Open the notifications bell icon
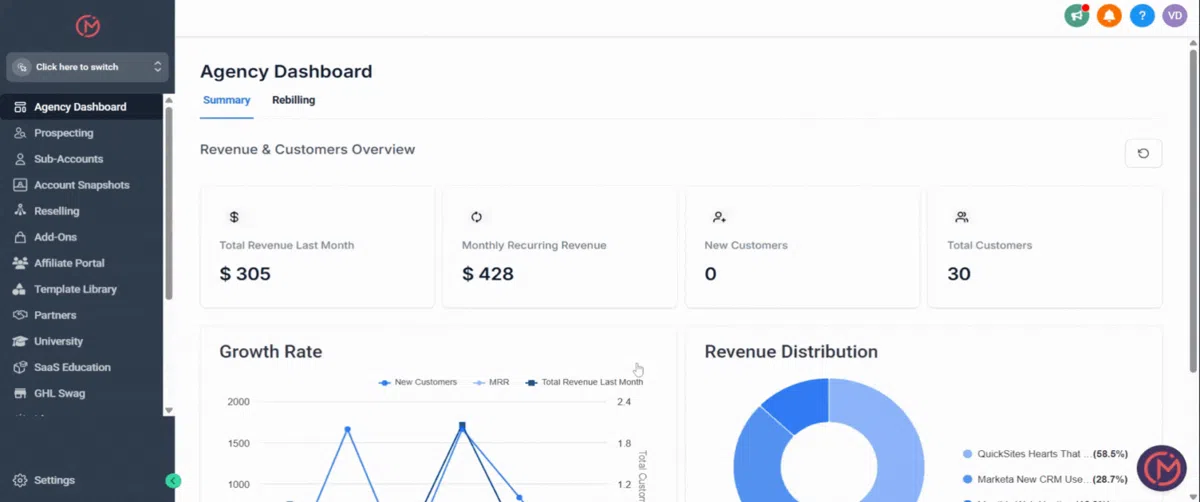The height and width of the screenshot is (502, 1200). 1109,16
